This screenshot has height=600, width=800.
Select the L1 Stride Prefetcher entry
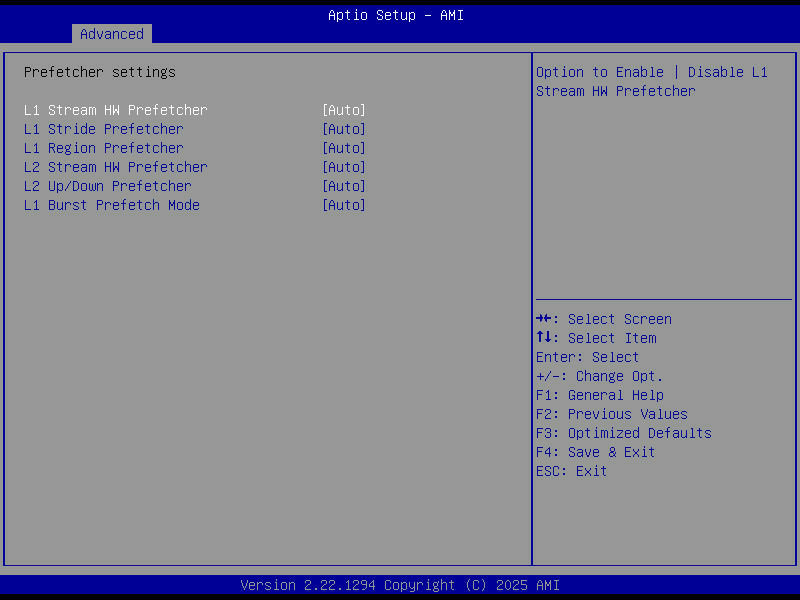click(104, 129)
